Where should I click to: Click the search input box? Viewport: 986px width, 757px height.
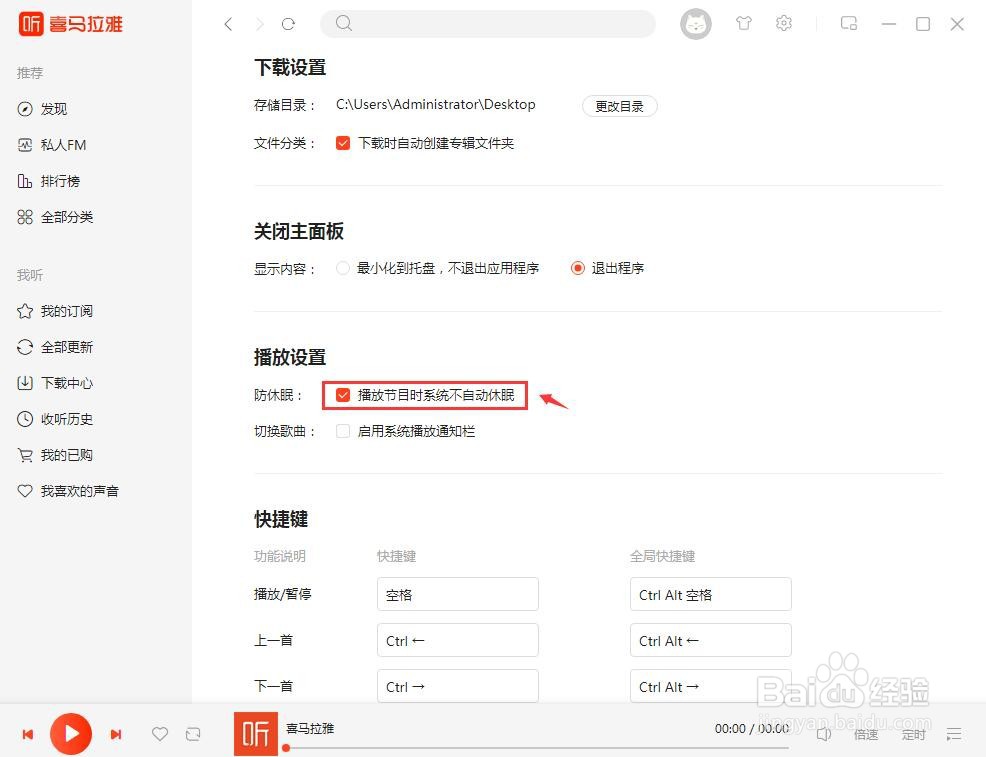[488, 24]
